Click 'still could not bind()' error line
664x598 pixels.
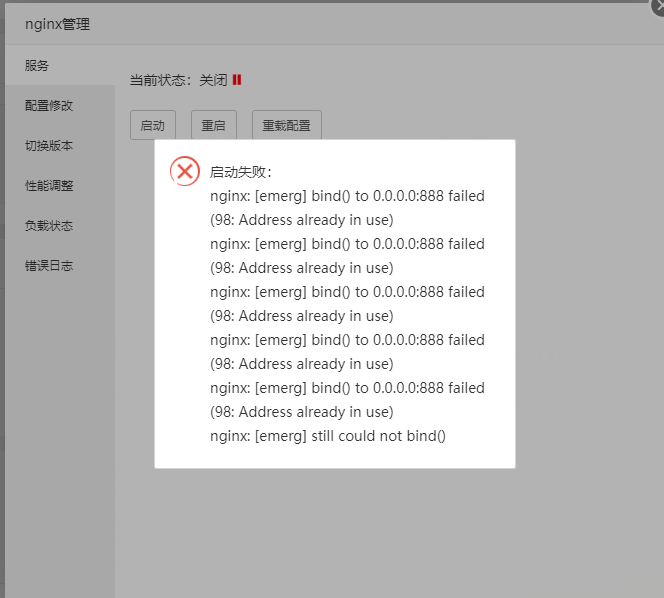tap(328, 436)
